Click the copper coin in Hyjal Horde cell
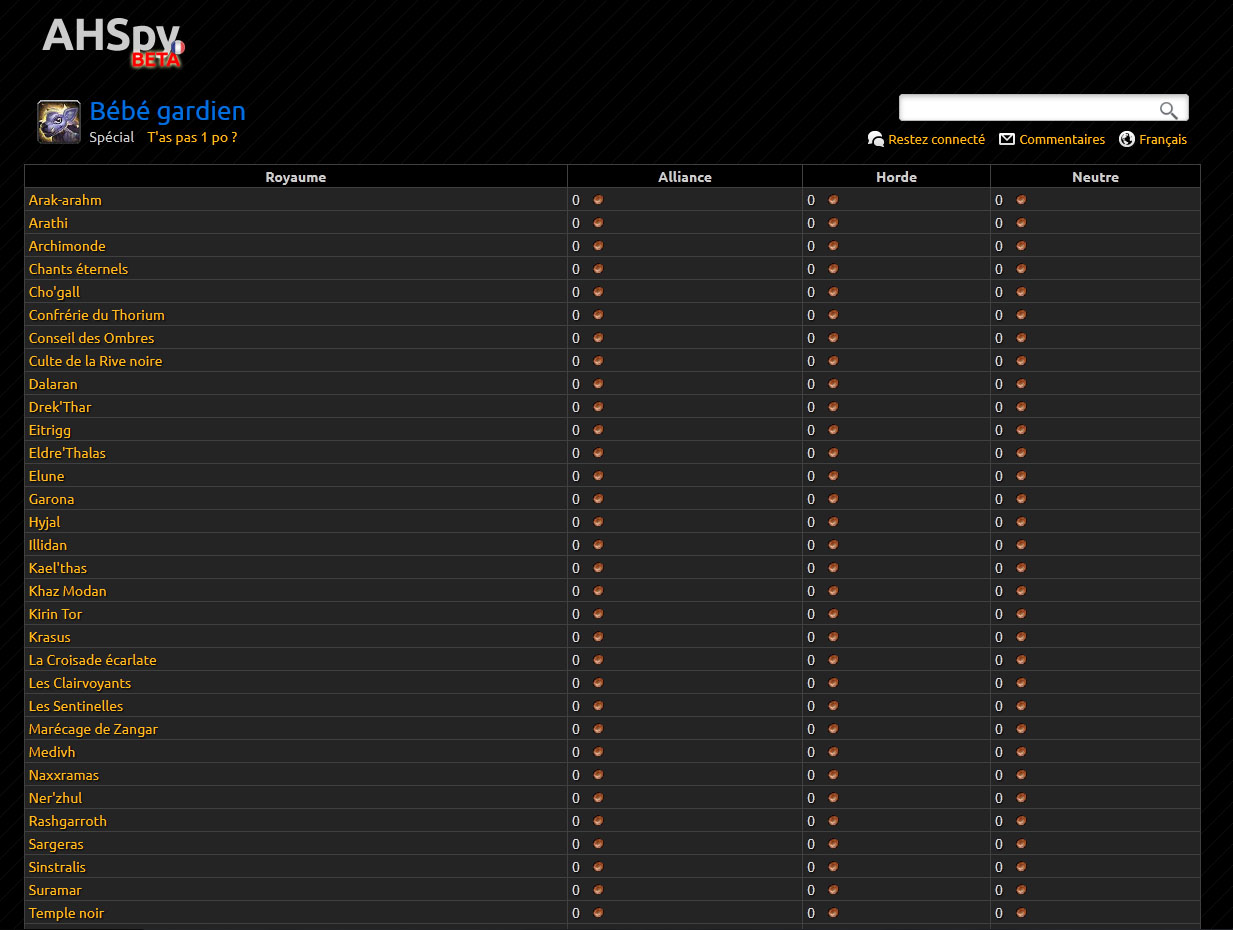The width and height of the screenshot is (1233, 930). point(833,522)
